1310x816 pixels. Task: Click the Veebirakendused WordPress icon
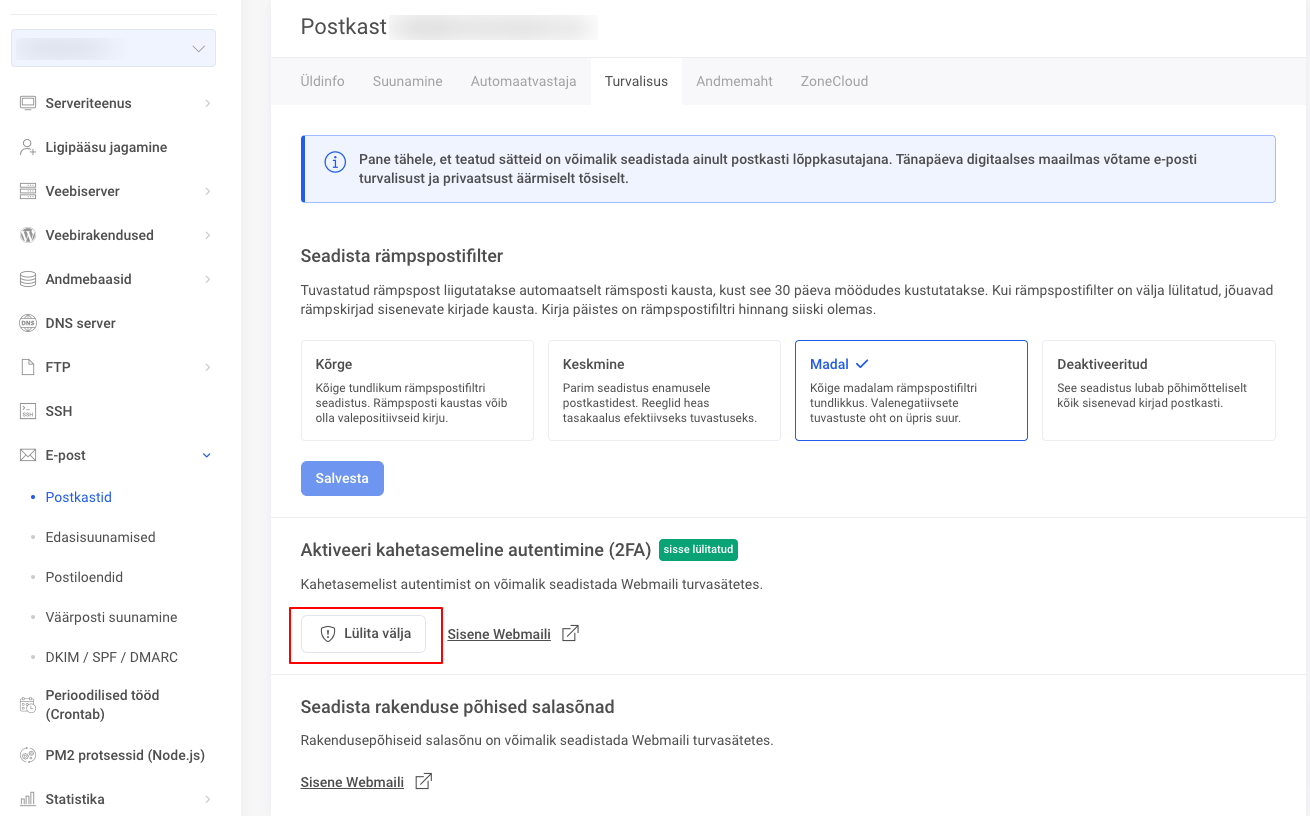[28, 235]
